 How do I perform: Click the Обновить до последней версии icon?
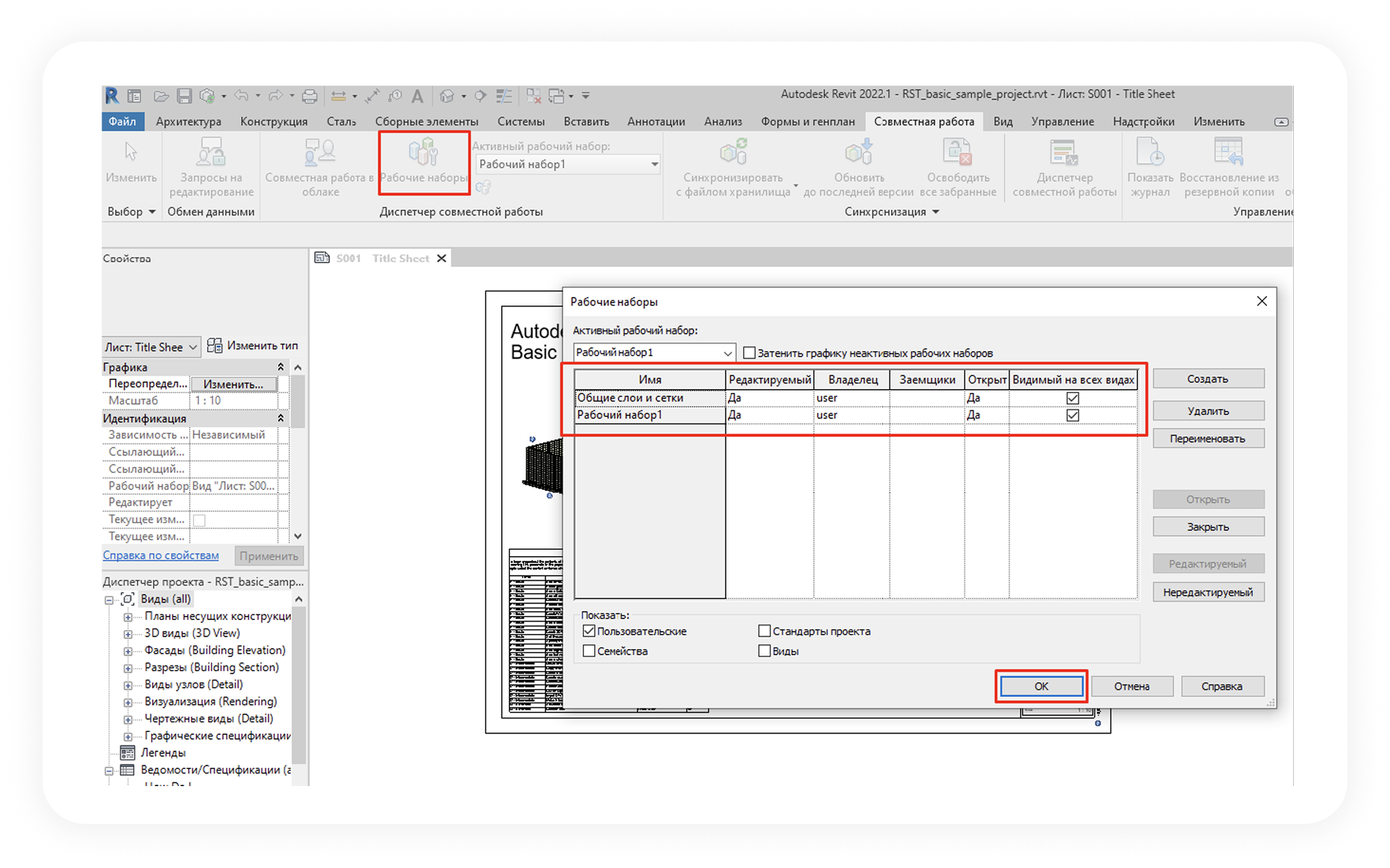point(858,153)
